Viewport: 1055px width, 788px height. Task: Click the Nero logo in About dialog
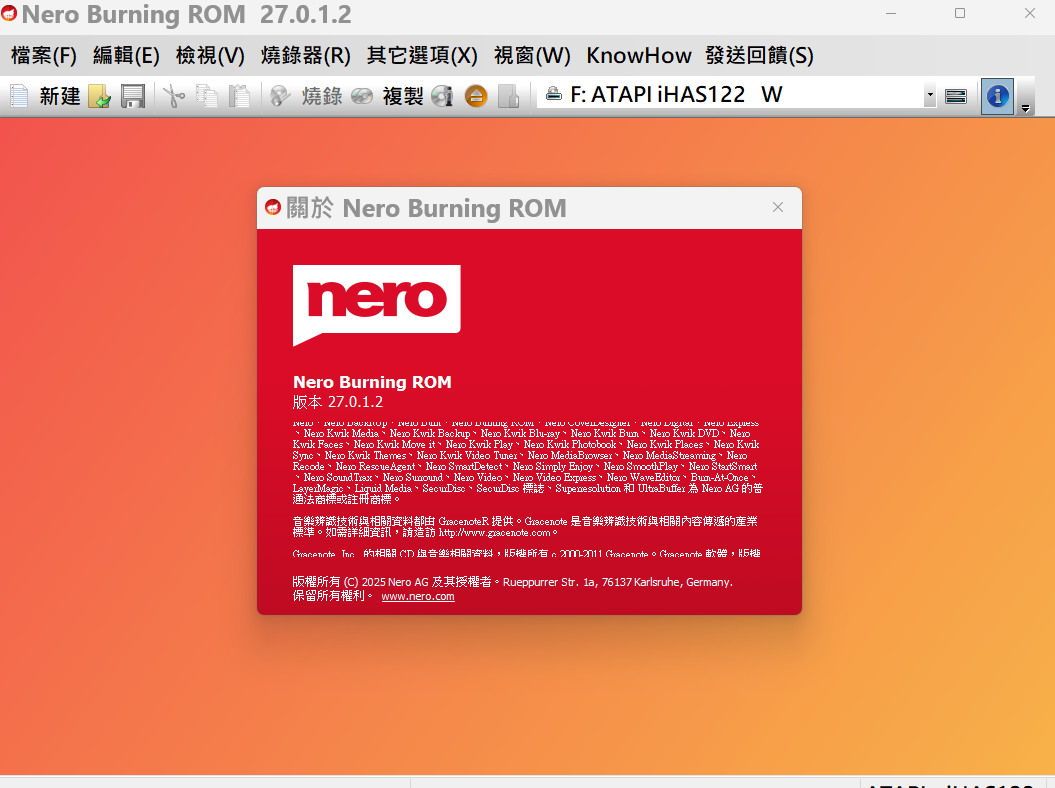click(377, 305)
